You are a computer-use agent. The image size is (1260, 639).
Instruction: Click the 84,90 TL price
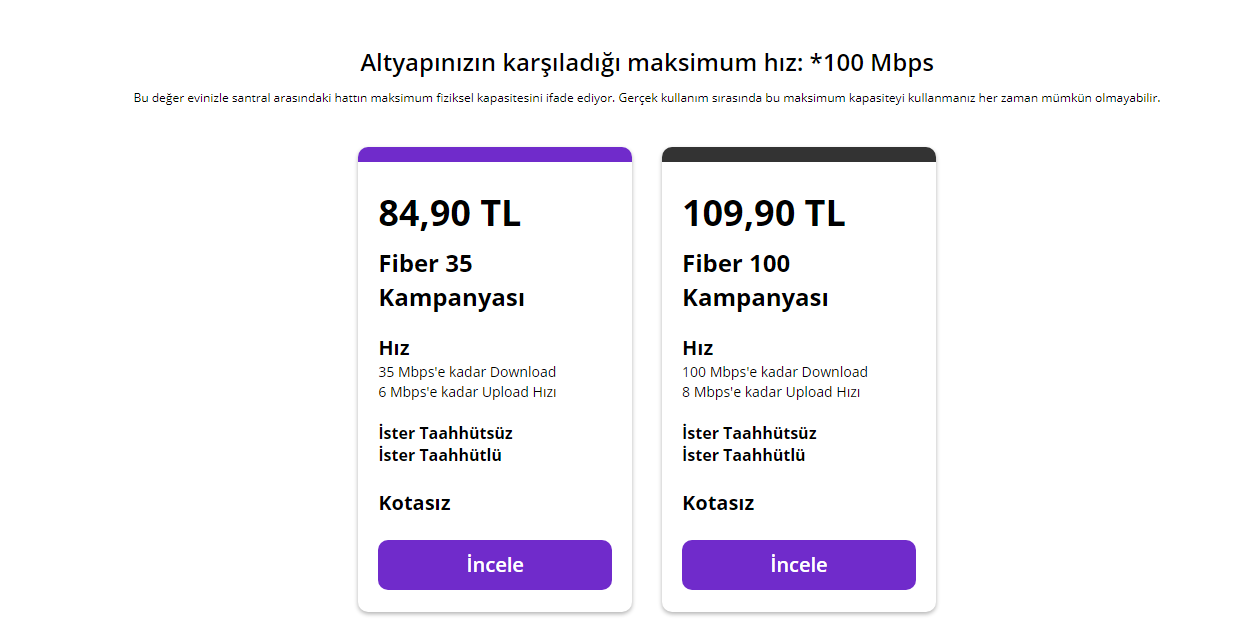(x=449, y=213)
